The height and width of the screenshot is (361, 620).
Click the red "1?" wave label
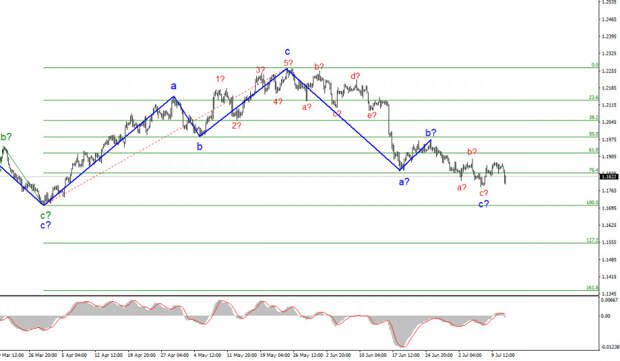(220, 79)
